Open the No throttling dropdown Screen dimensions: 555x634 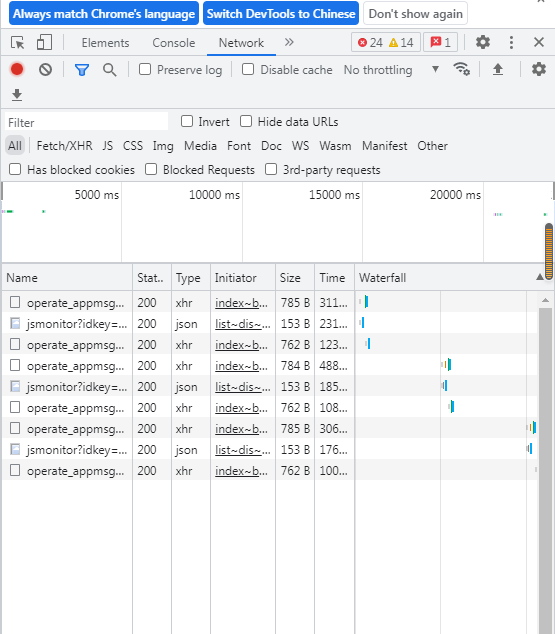coord(391,70)
